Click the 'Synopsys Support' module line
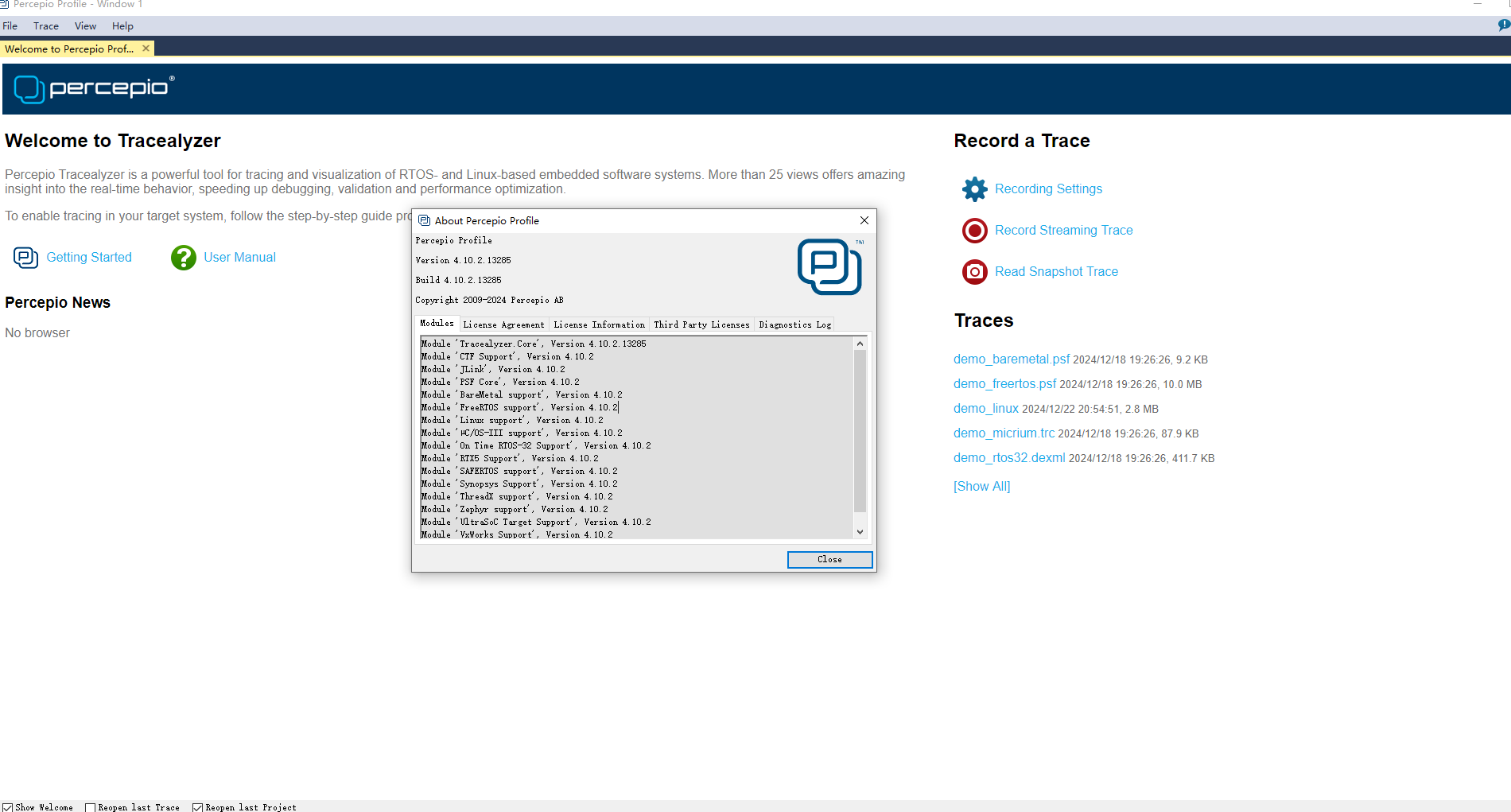Image resolution: width=1511 pixels, height=812 pixels. click(x=519, y=484)
